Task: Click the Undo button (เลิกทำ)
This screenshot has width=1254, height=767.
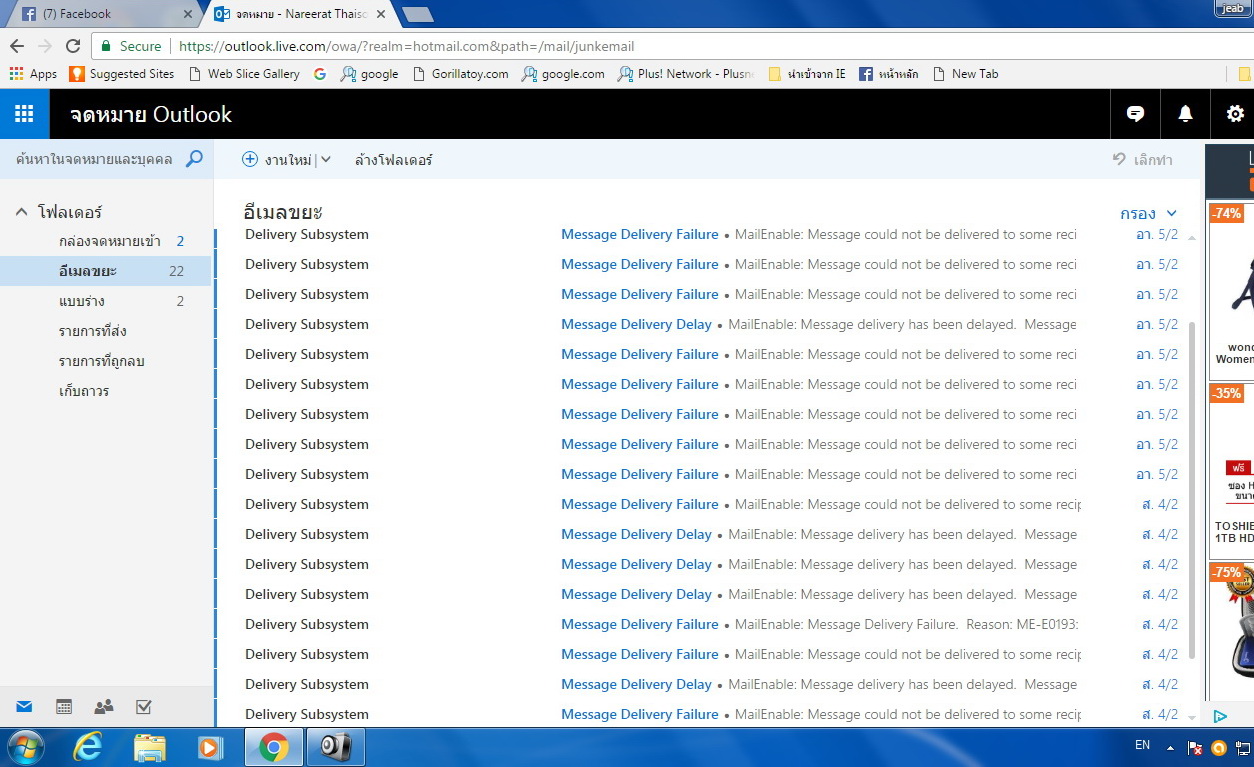Action: pyautogui.click(x=1143, y=160)
